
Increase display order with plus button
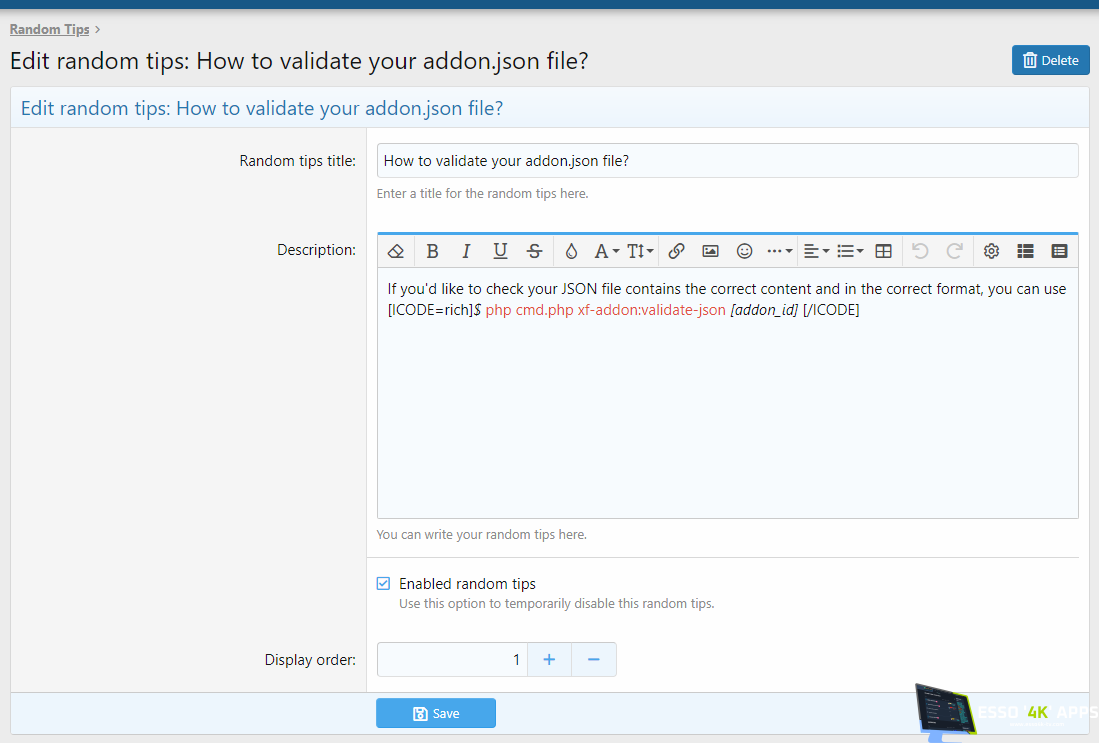coord(549,659)
